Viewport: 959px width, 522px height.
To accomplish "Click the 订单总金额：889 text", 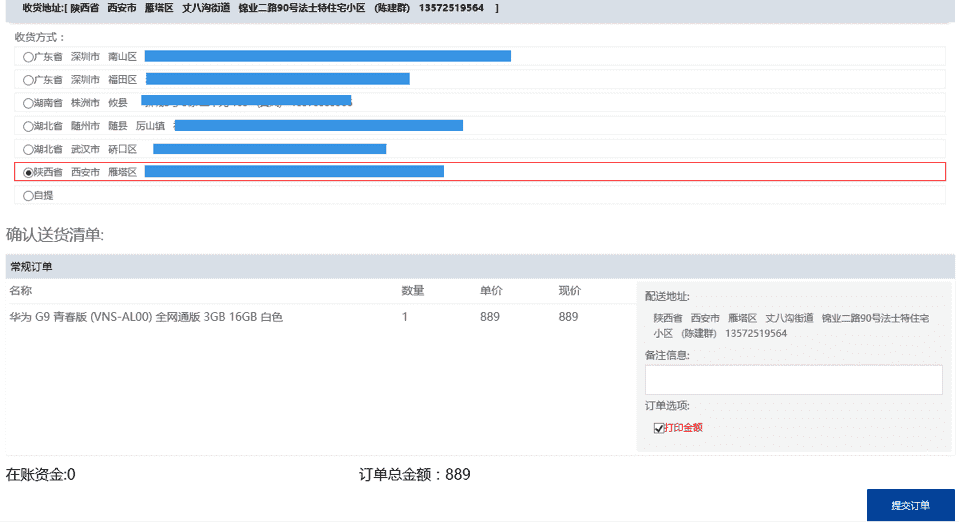I will (415, 474).
